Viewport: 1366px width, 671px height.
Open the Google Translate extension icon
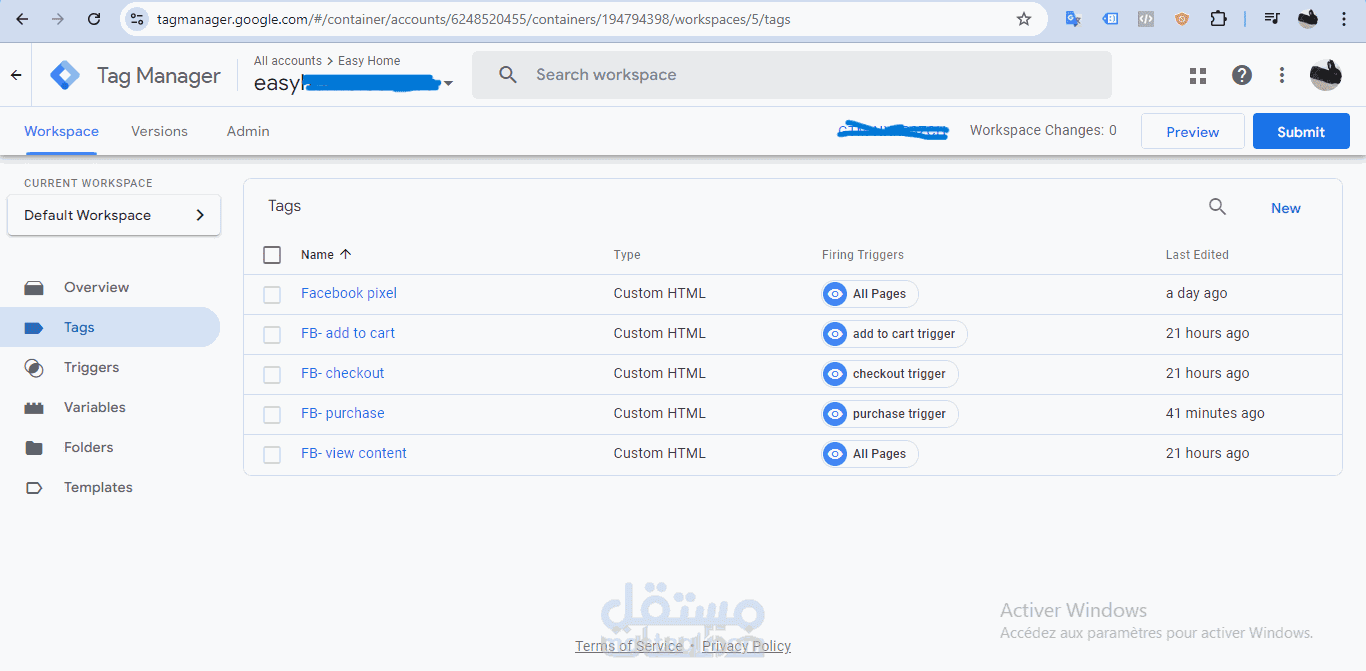coord(1073,19)
